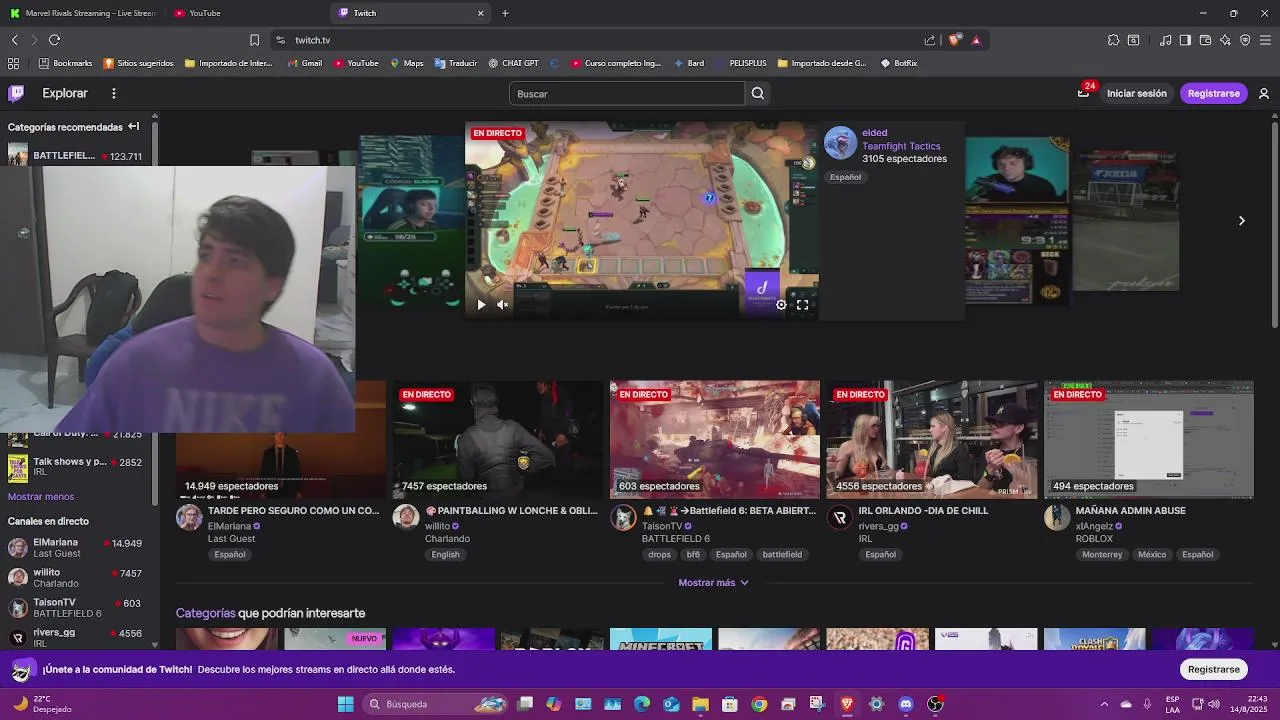Go to the Twitch home logo
Viewport: 1280px width, 720px height.
click(x=16, y=93)
